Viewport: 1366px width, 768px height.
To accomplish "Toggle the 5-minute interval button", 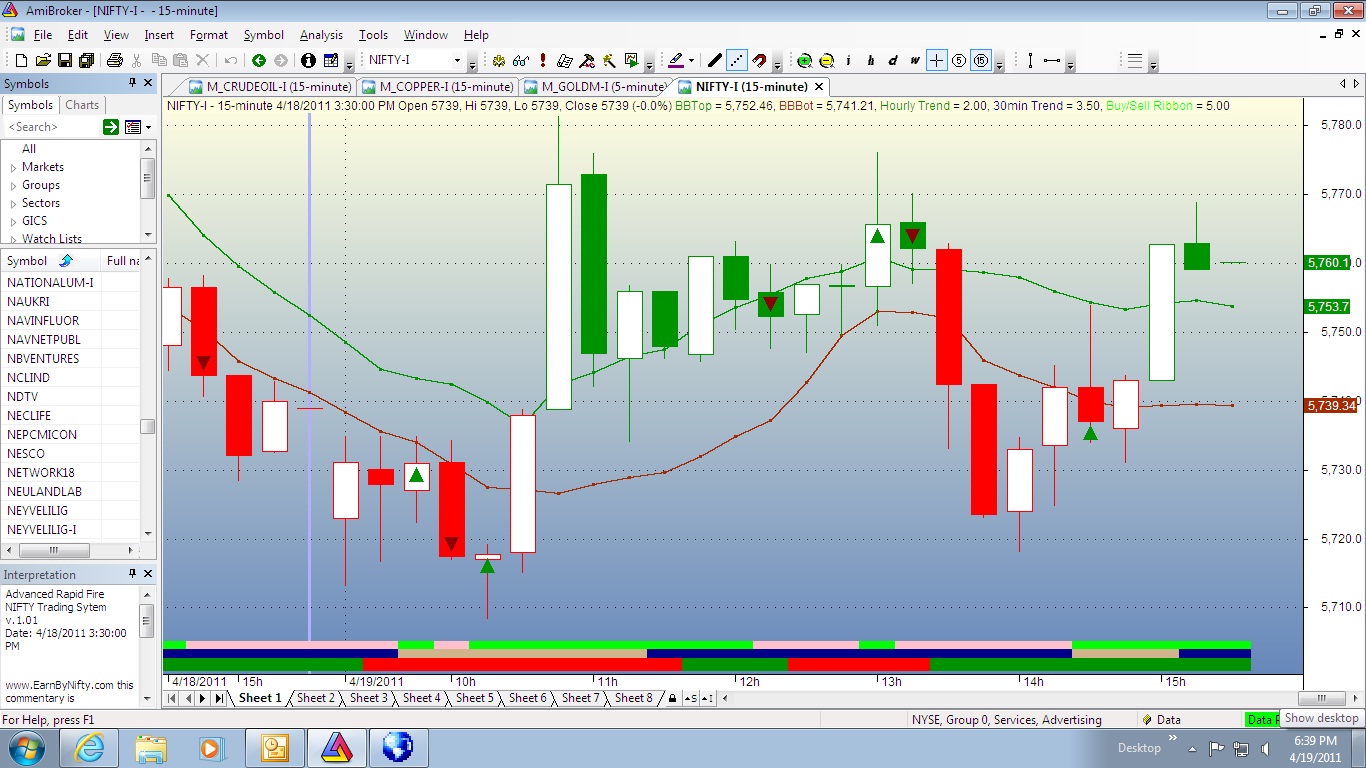I will (x=959, y=60).
